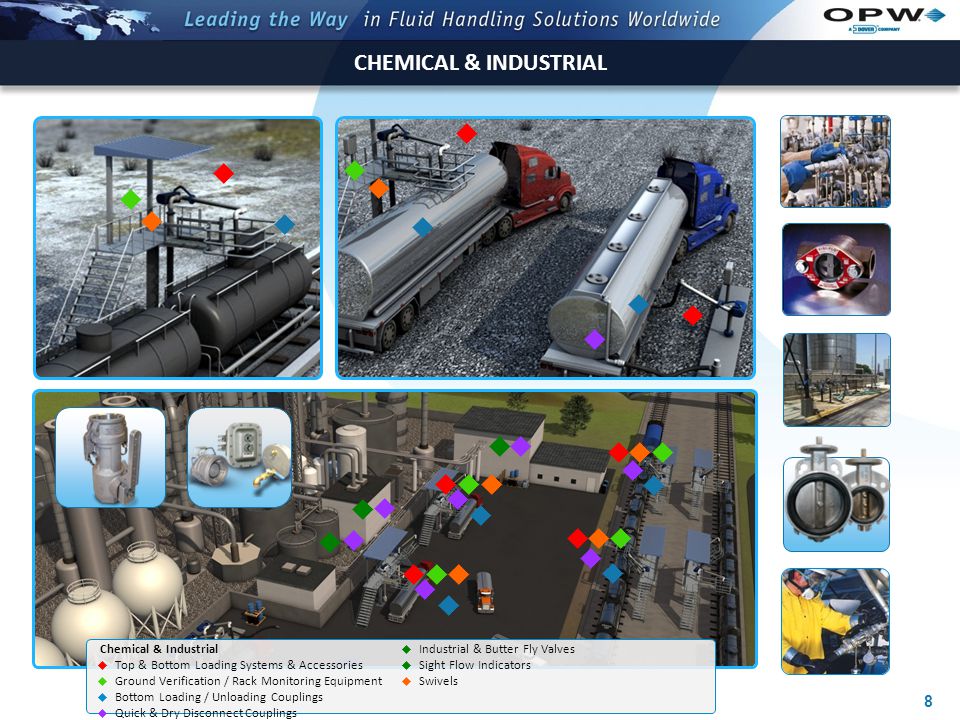Select the Sight Flow Indicators label
Viewport: 960px width, 720px height.
pos(474,665)
